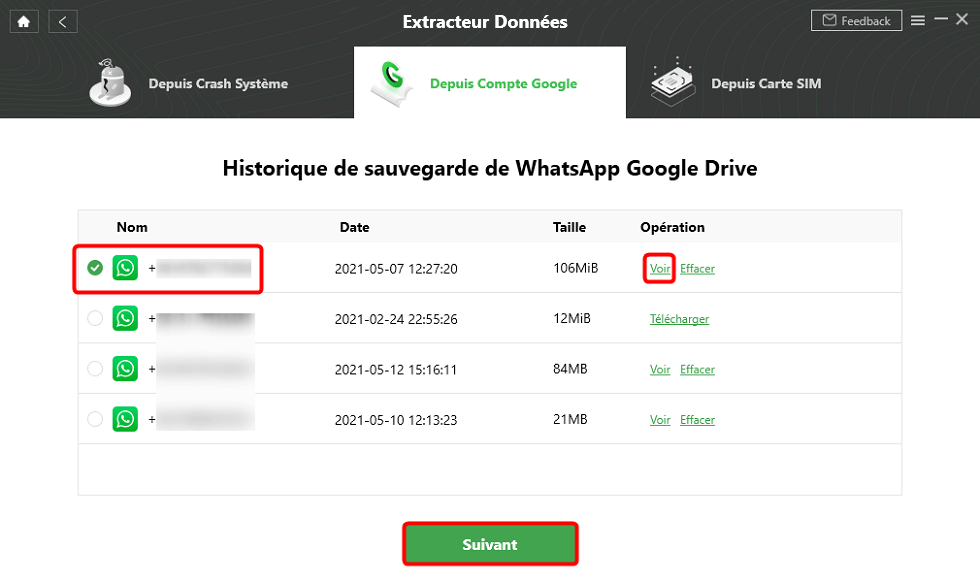Click date 2021-02-24 22:55:26
Screen dimensions: 980x582
coord(396,319)
